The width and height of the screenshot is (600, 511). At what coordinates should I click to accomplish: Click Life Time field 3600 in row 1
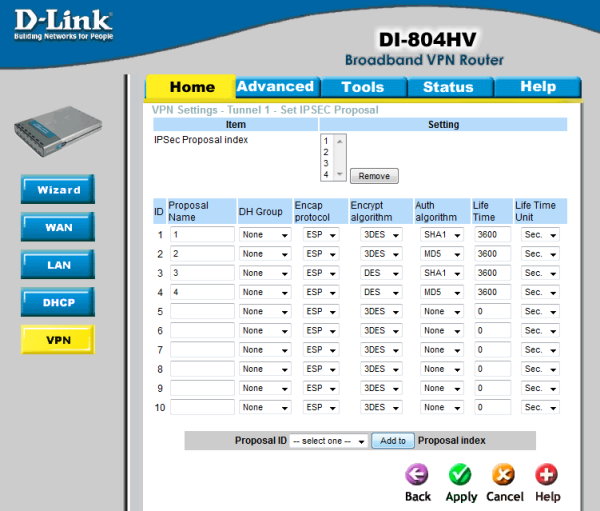tap(492, 234)
